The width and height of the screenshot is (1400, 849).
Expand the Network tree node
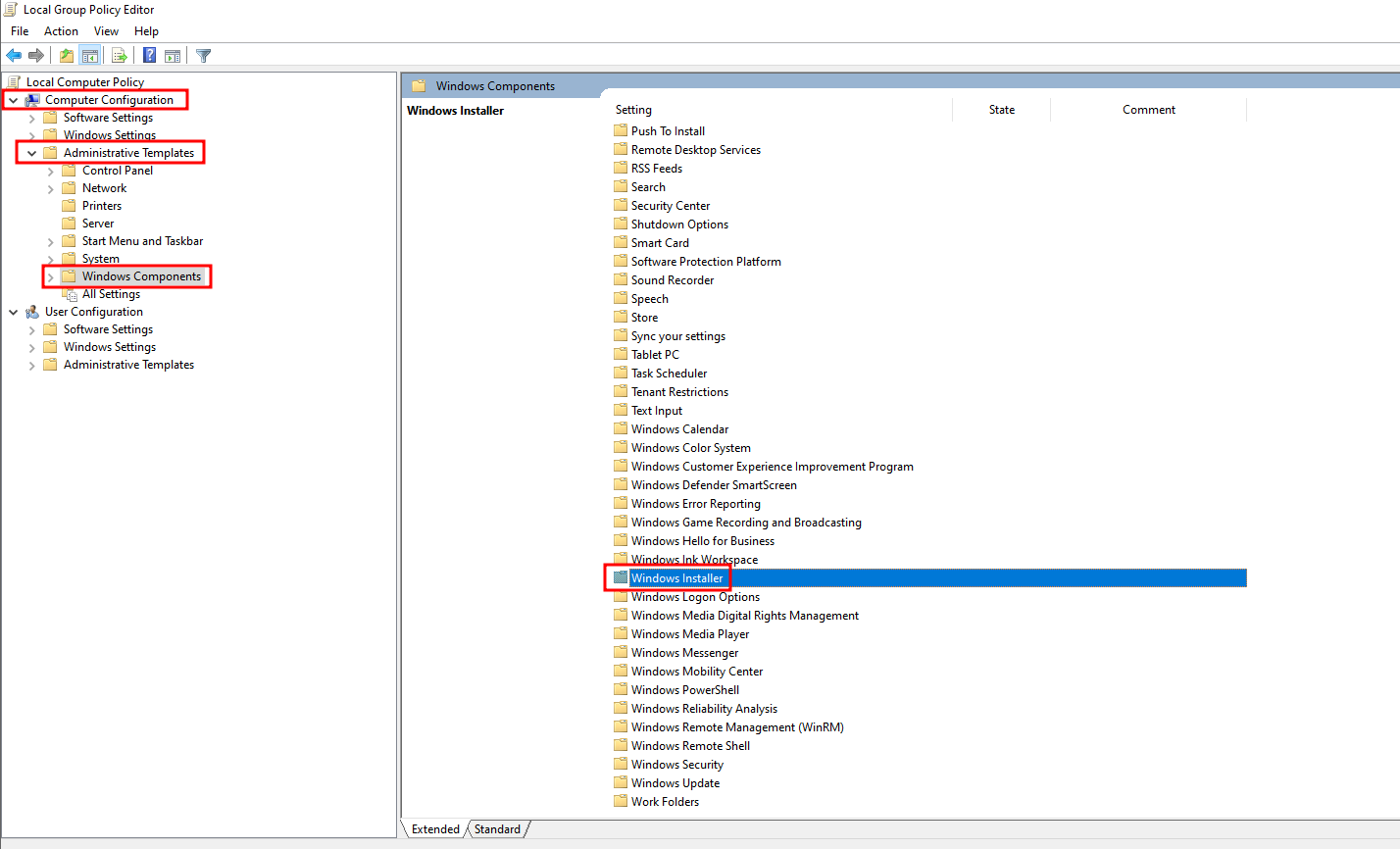pyautogui.click(x=50, y=188)
